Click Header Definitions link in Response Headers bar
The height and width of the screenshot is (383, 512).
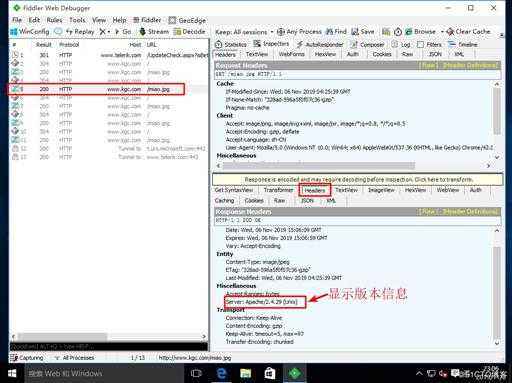click(x=471, y=212)
